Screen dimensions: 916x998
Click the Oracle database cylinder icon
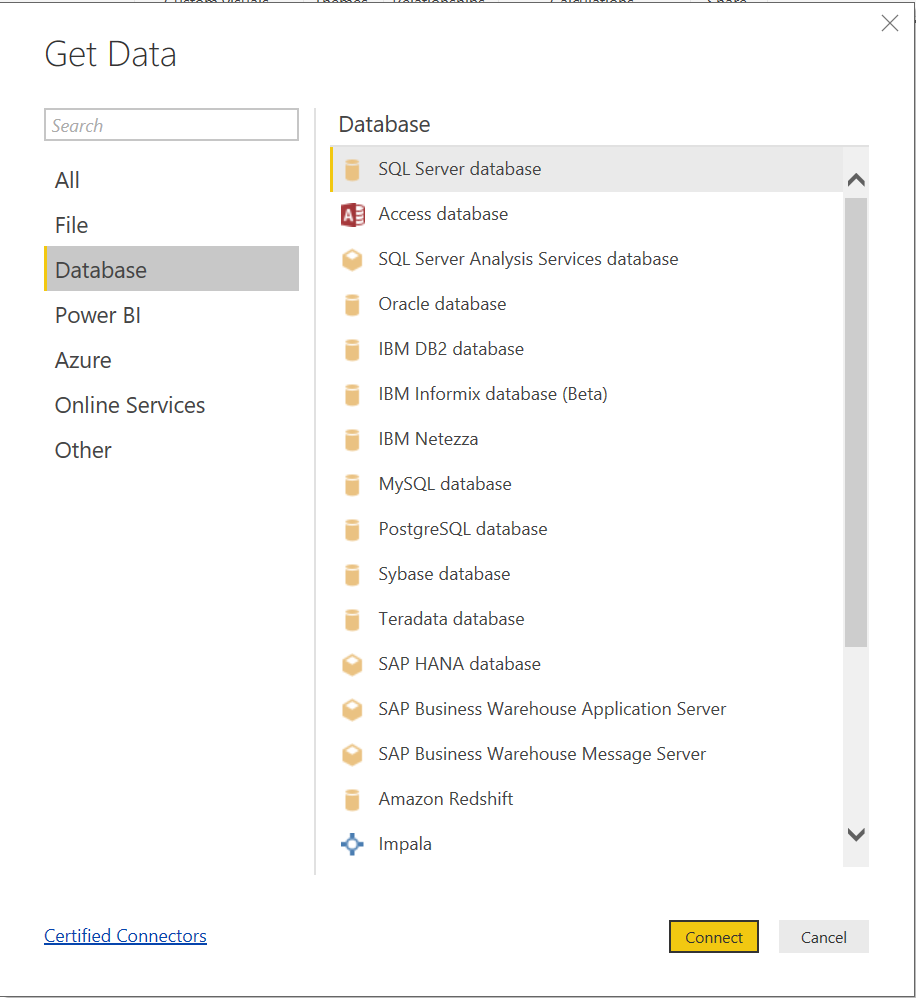tap(352, 305)
